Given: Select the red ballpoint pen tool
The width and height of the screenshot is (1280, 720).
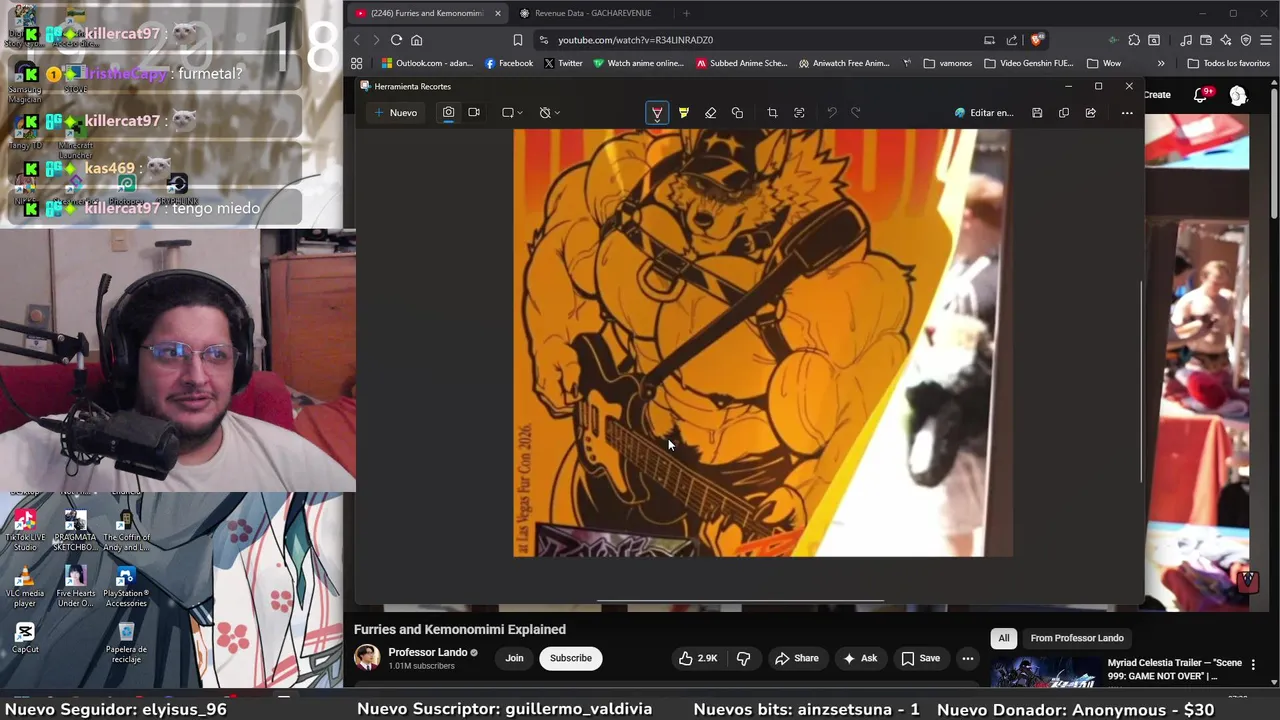Looking at the screenshot, I should click(x=657, y=113).
